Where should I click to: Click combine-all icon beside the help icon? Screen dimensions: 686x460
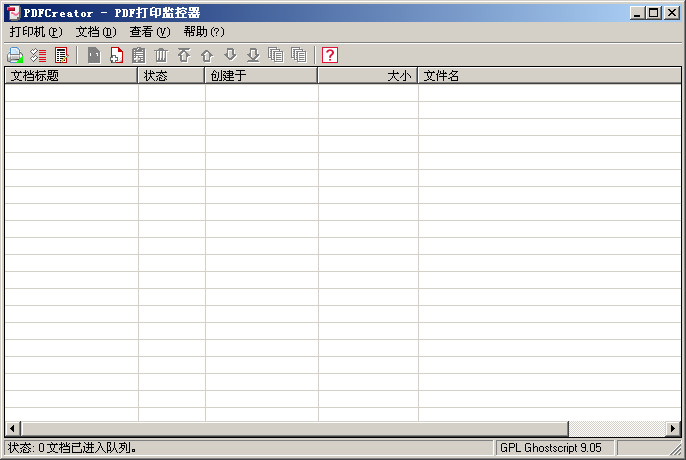tap(299, 55)
